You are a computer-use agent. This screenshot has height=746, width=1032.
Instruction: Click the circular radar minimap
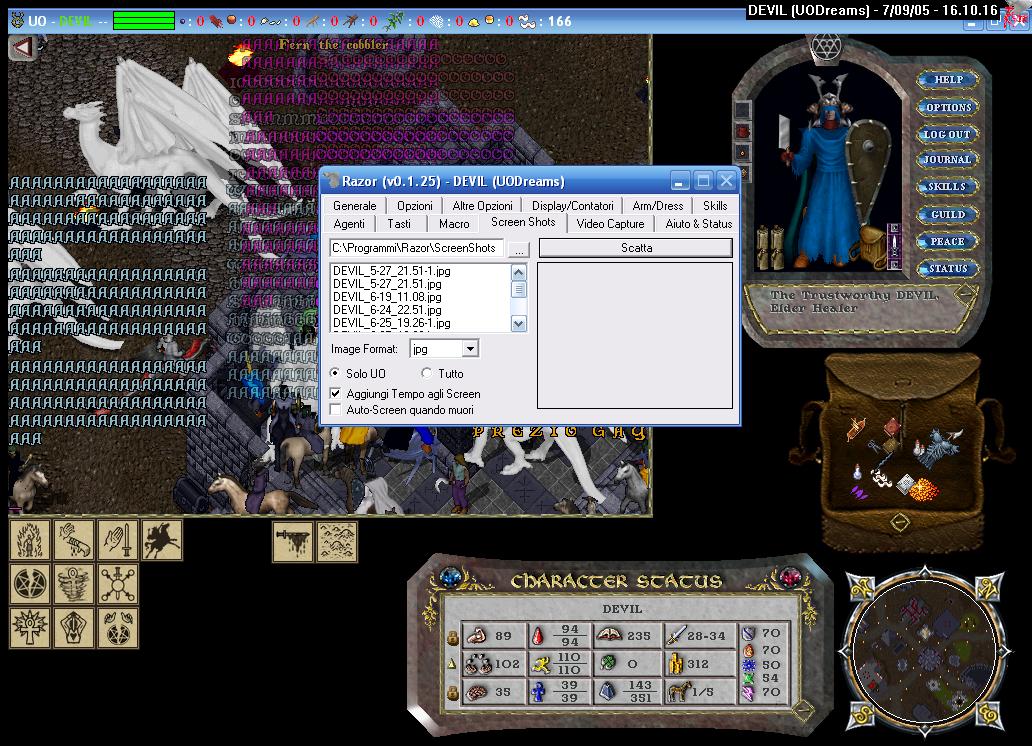[x=924, y=651]
